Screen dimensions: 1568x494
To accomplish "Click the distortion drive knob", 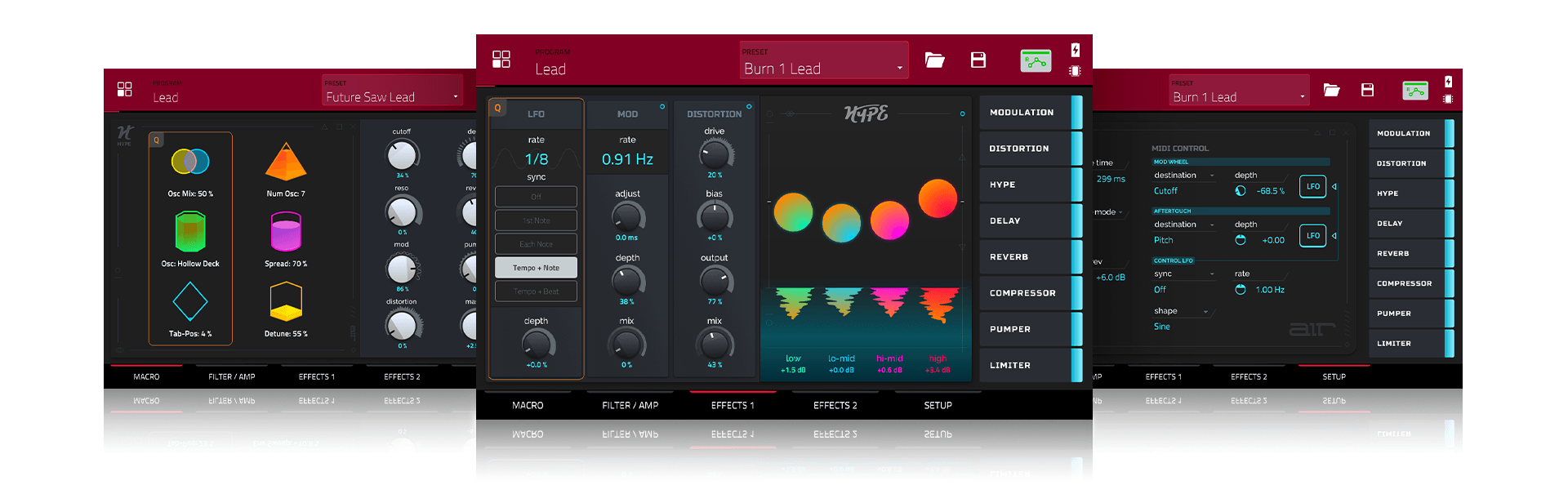I will [715, 154].
